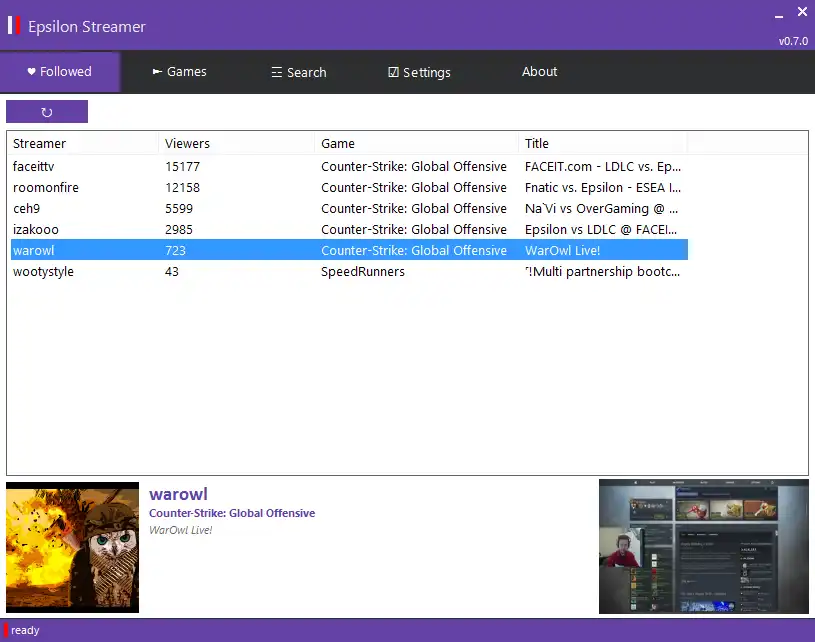Click the 'ready' status bar text
The height and width of the screenshot is (642, 815).
point(25,630)
